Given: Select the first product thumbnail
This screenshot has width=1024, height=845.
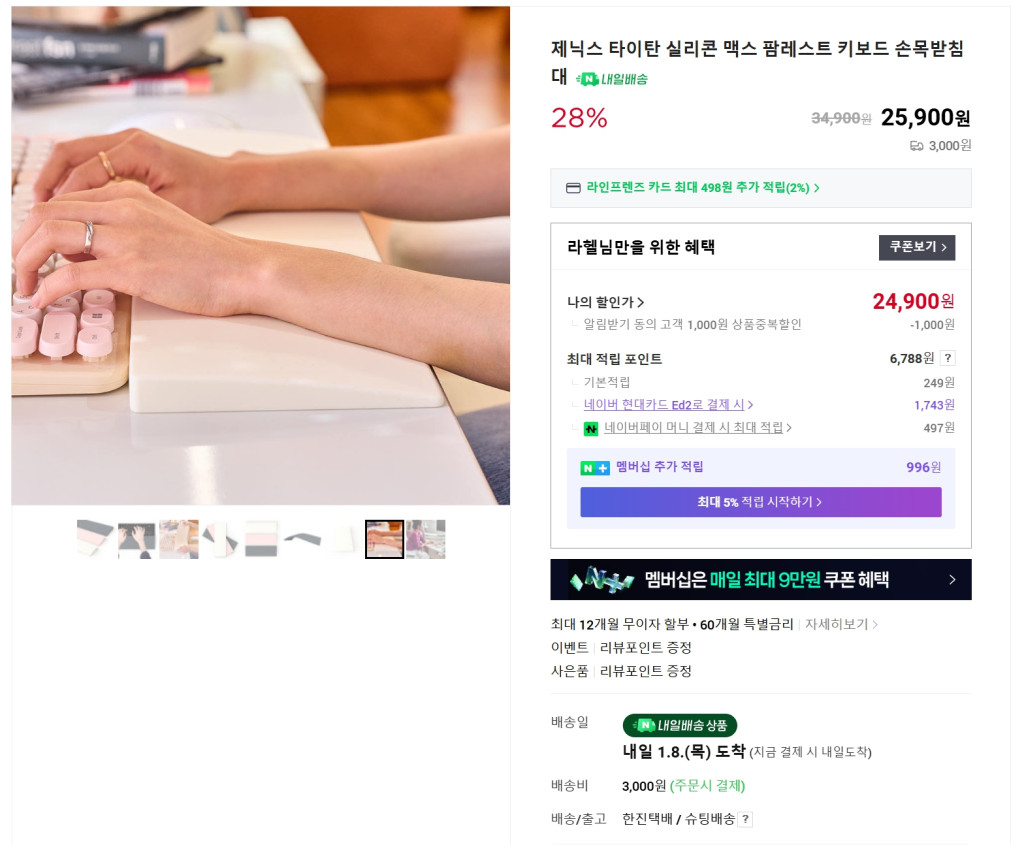Looking at the screenshot, I should coord(95,539).
